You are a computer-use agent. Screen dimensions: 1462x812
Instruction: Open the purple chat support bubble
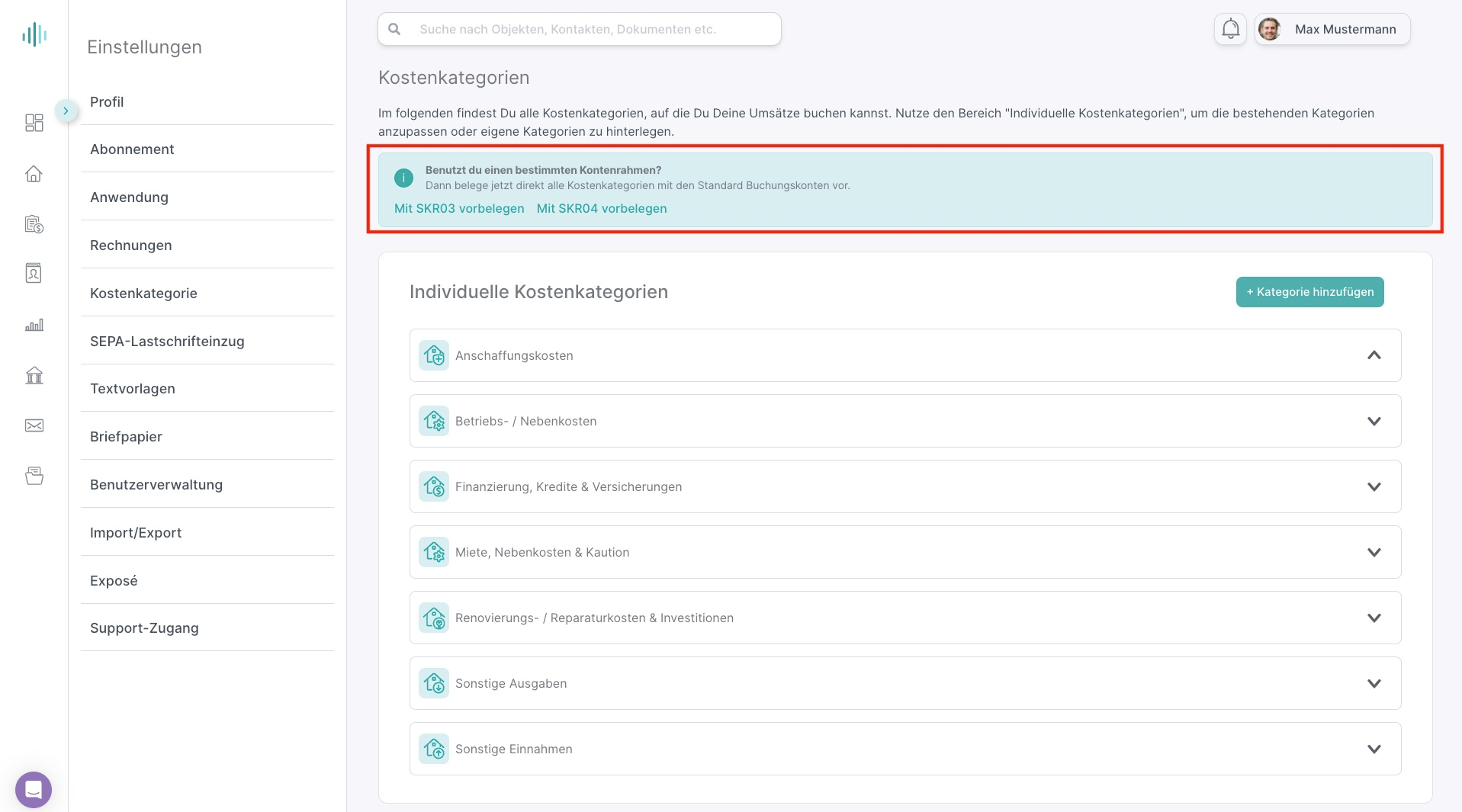[x=34, y=790]
